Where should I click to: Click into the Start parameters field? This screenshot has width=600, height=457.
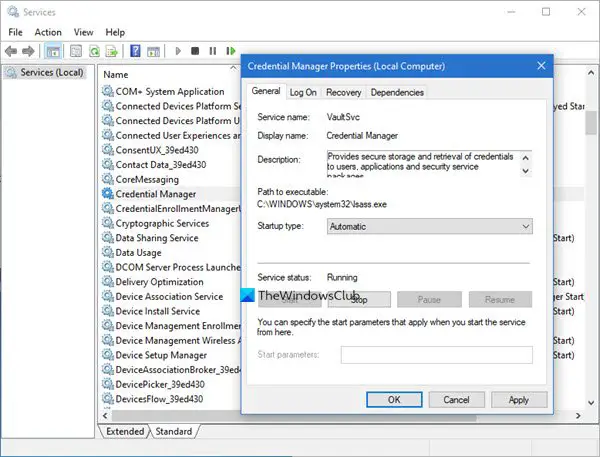pyautogui.click(x=437, y=355)
